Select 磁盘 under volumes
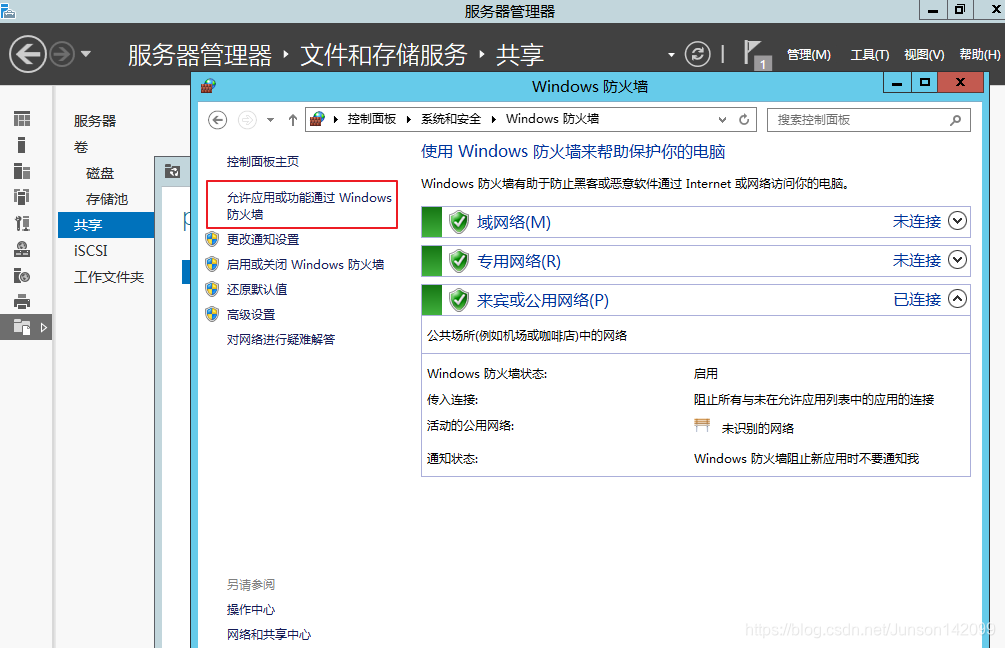The width and height of the screenshot is (1005, 648). pyautogui.click(x=100, y=173)
